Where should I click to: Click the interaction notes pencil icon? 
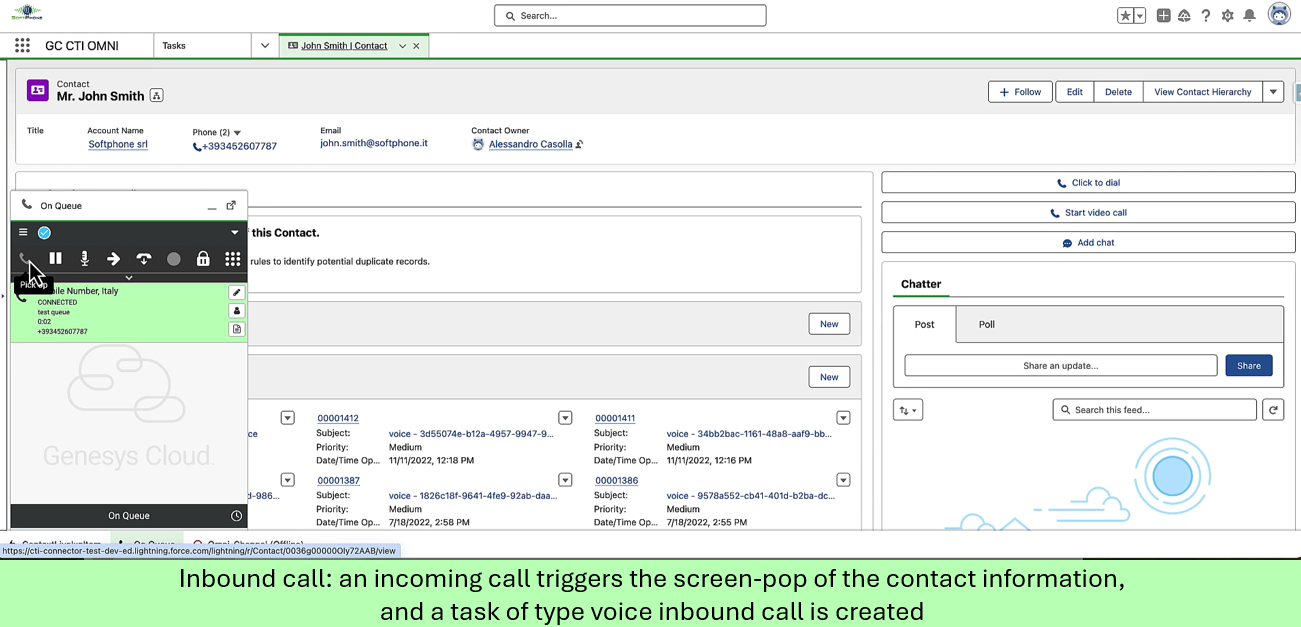pyautogui.click(x=237, y=292)
